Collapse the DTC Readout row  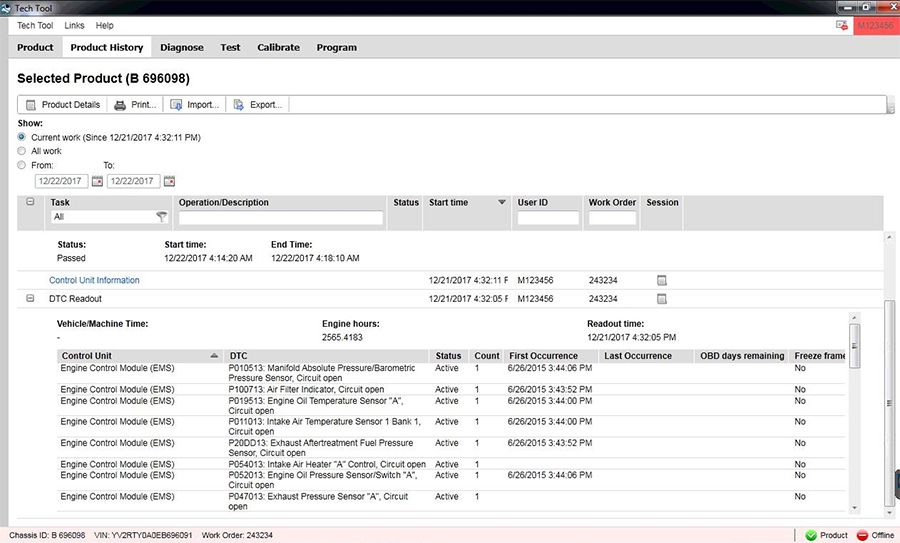pos(30,299)
